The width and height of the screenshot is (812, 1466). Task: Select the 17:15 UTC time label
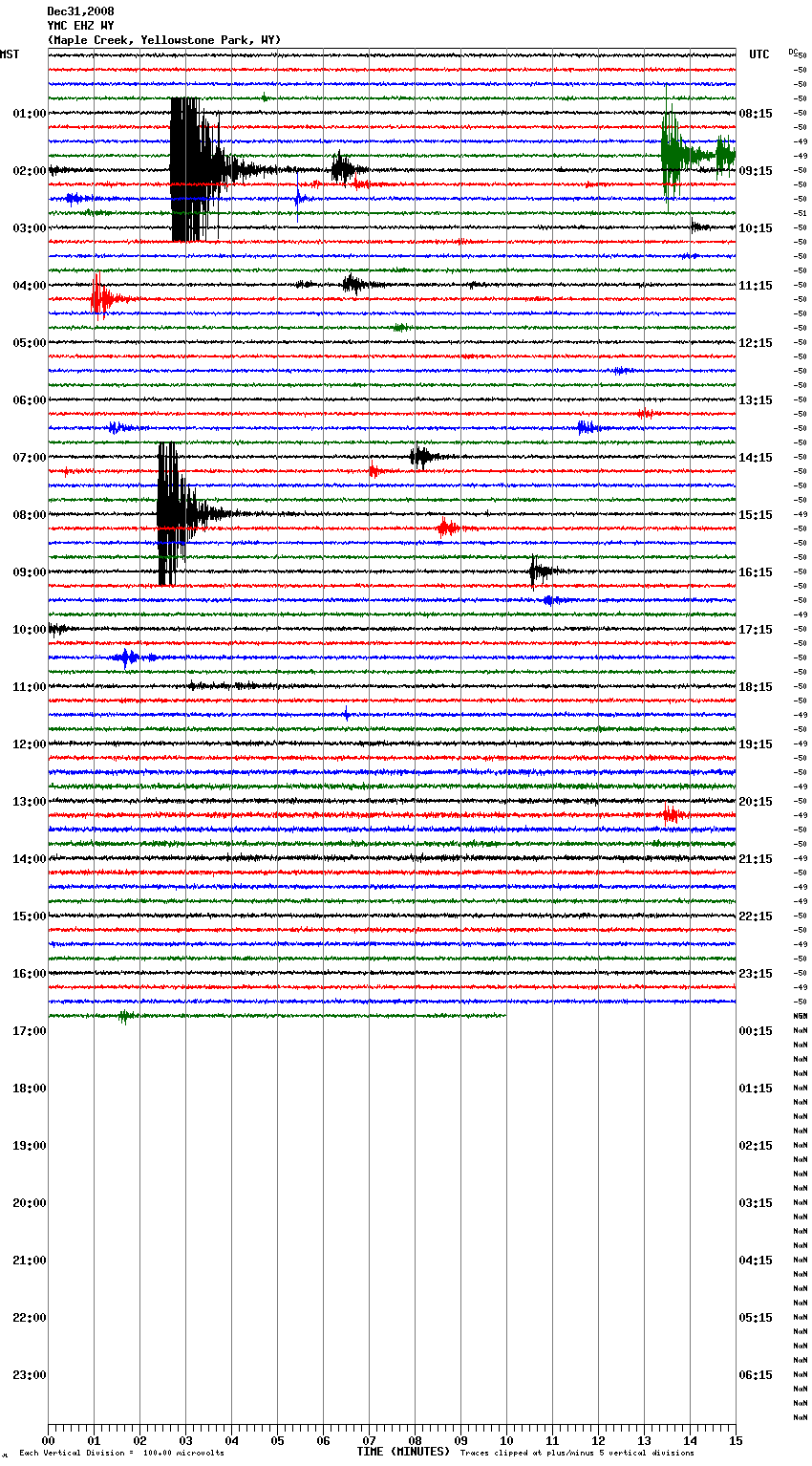pyautogui.click(x=756, y=630)
